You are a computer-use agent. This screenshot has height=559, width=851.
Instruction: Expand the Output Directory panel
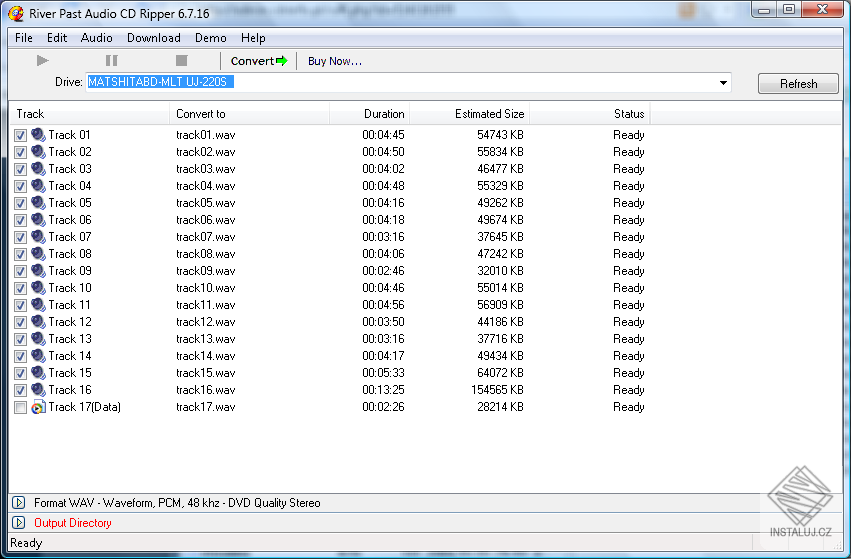coord(18,523)
